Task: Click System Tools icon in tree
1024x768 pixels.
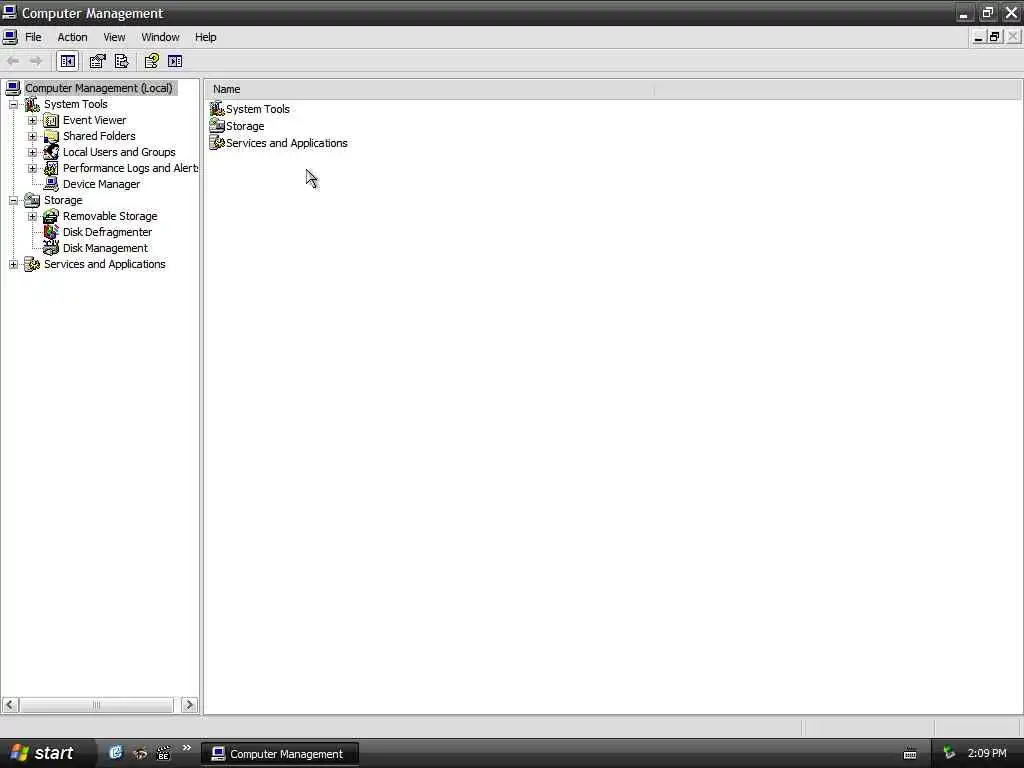Action: point(32,104)
